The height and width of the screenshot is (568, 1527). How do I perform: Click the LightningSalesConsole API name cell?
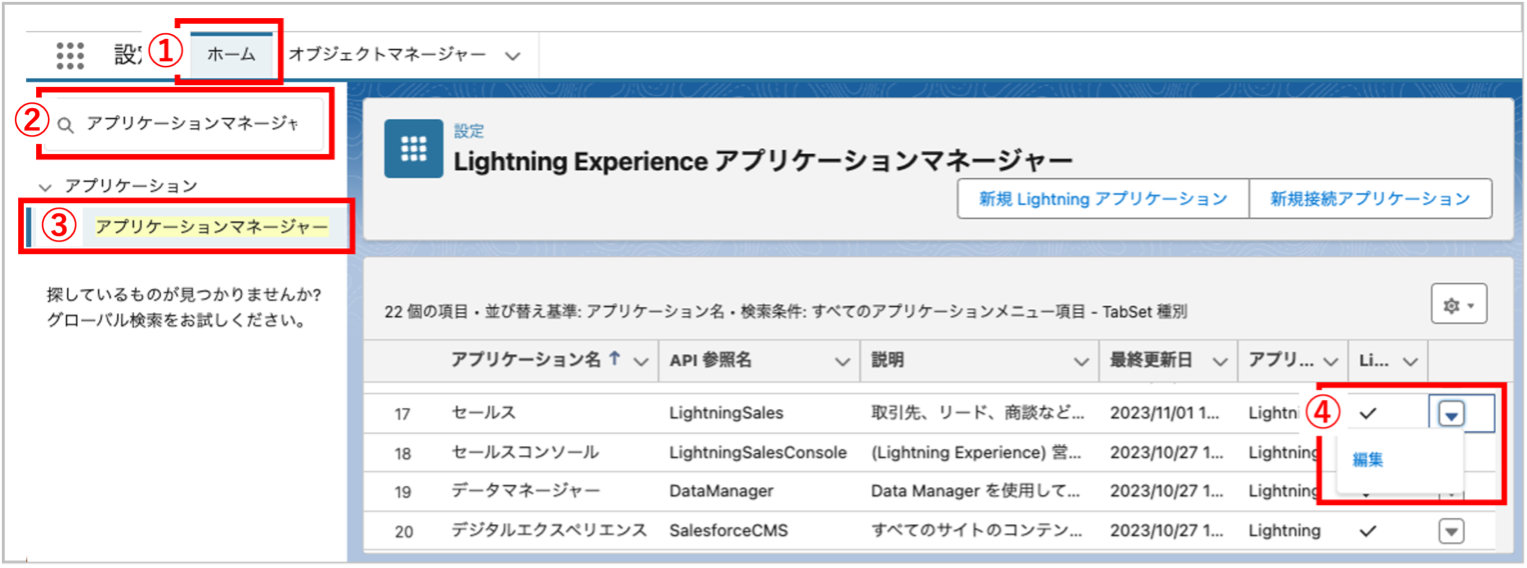pyautogui.click(x=758, y=452)
